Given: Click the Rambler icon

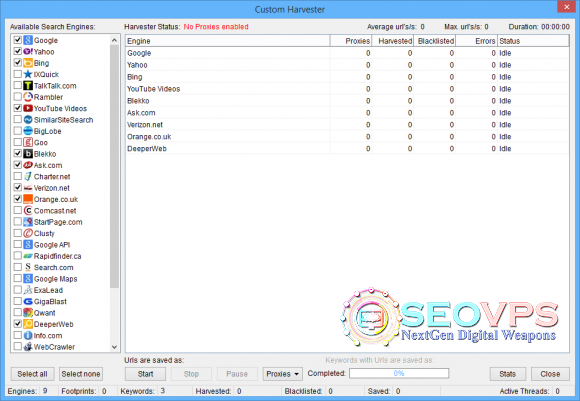Looking at the screenshot, I should click(28, 97).
